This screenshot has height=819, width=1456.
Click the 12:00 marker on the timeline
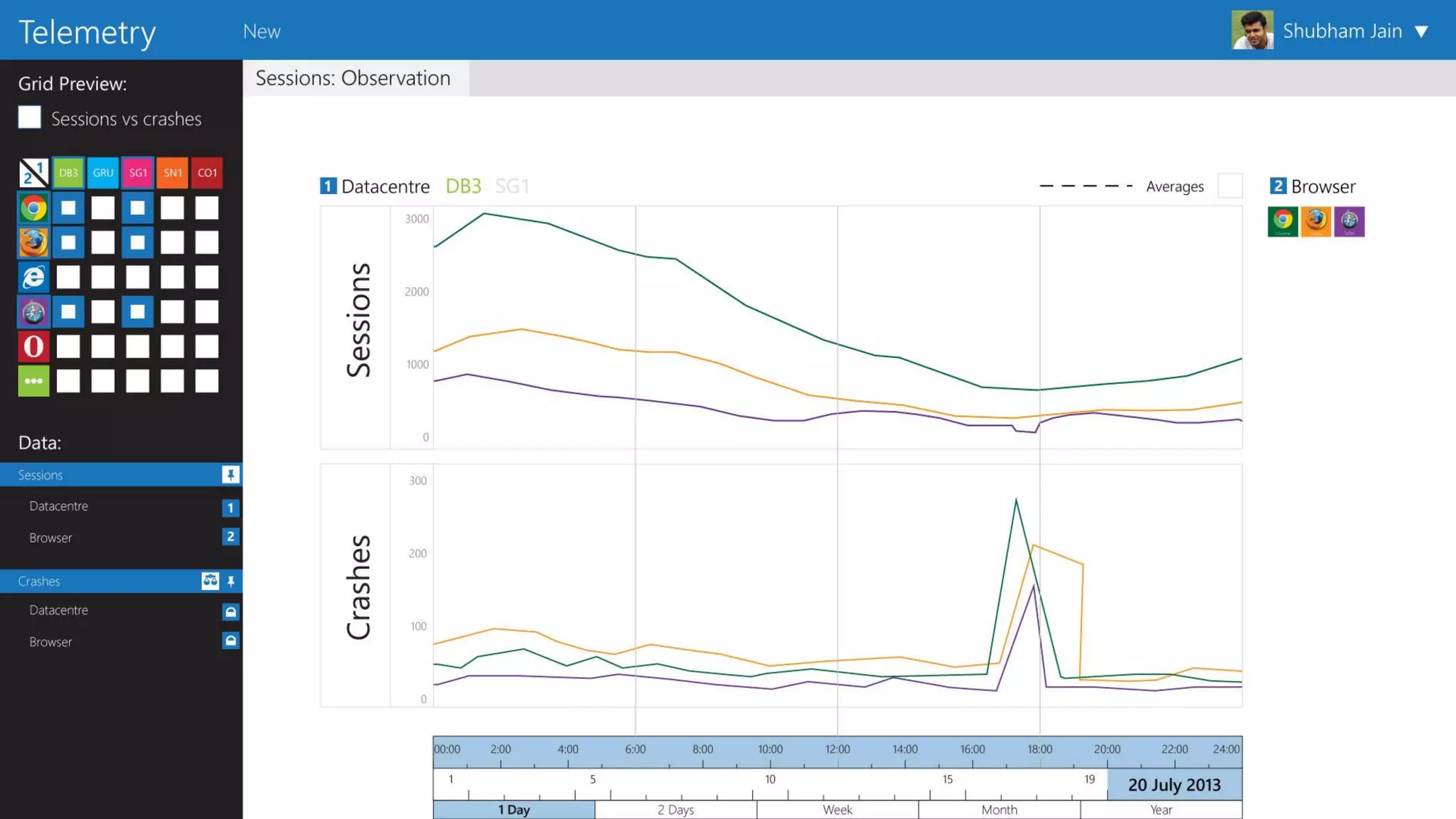point(837,750)
